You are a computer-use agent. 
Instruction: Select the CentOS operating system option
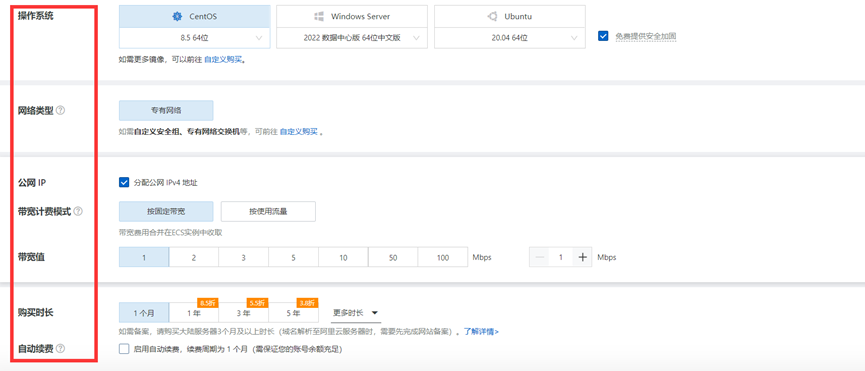click(x=194, y=17)
